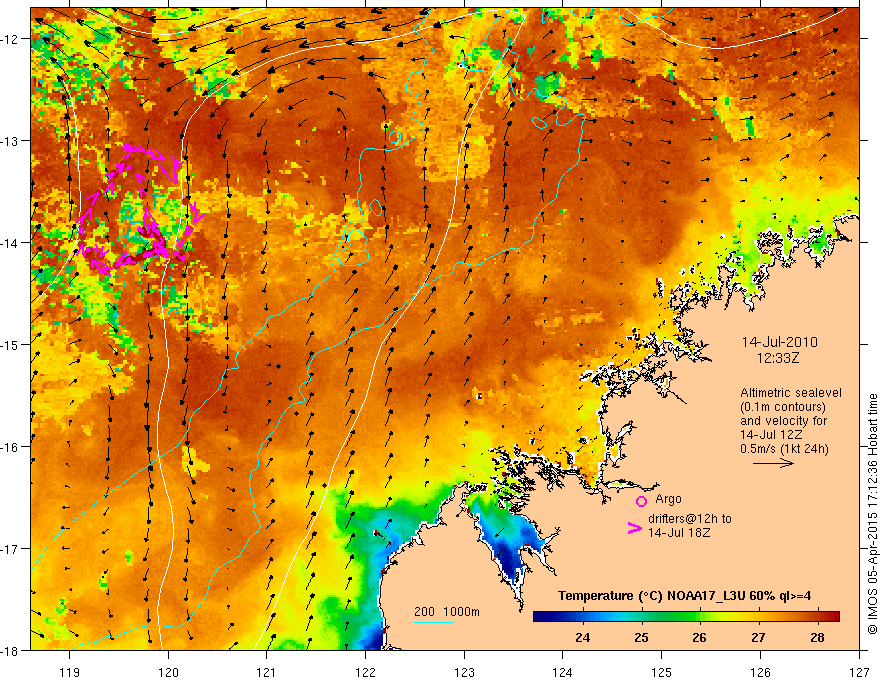
Task: Click latitude label -13 on left axis
Action: 12,141
